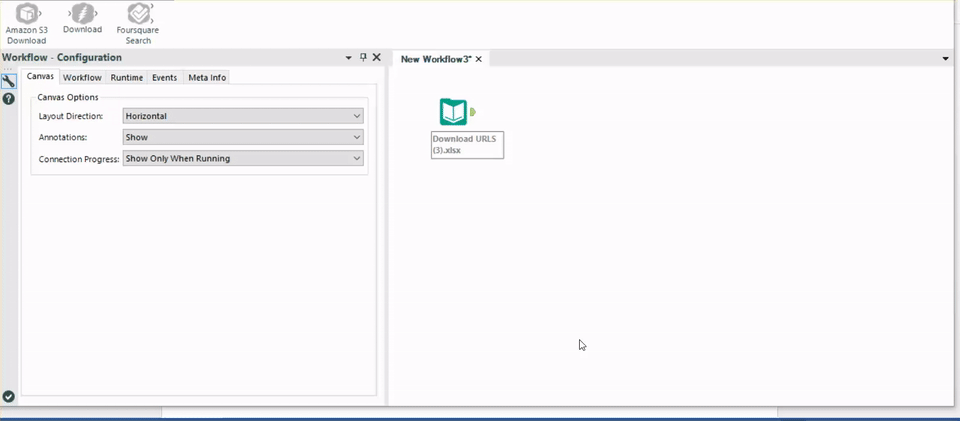960x421 pixels.
Task: Switch to the Canvas tab
Action: pos(41,77)
